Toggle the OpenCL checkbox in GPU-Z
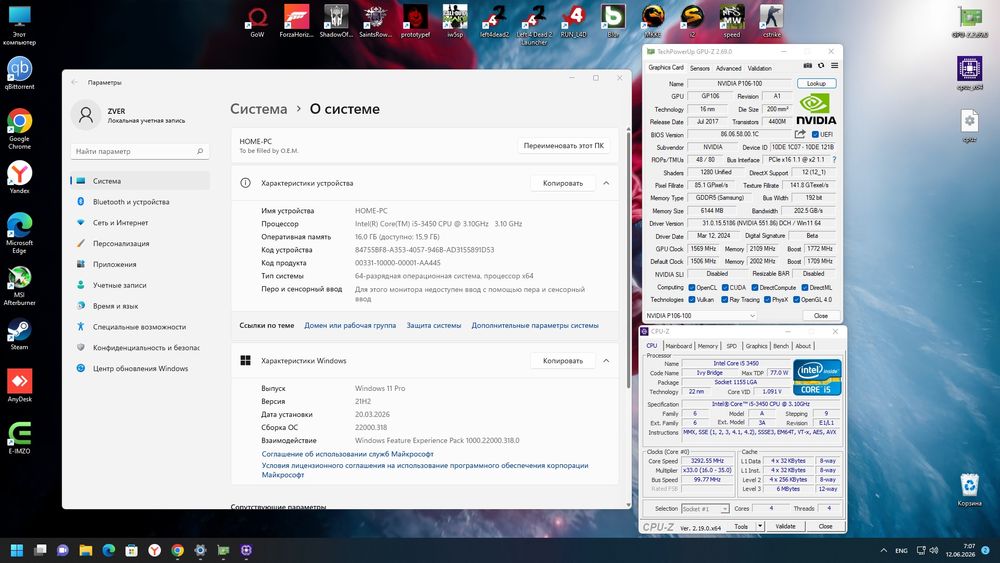The width and height of the screenshot is (1000, 563). coord(691,288)
